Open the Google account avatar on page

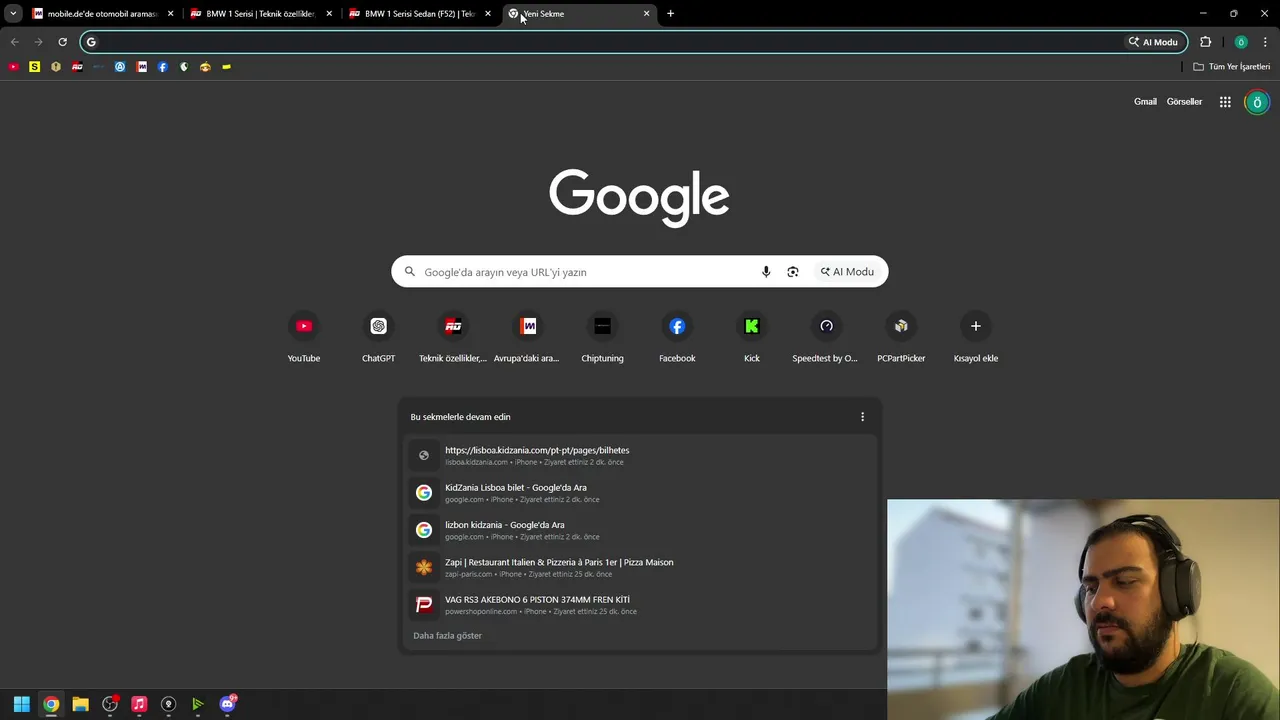coord(1257,102)
